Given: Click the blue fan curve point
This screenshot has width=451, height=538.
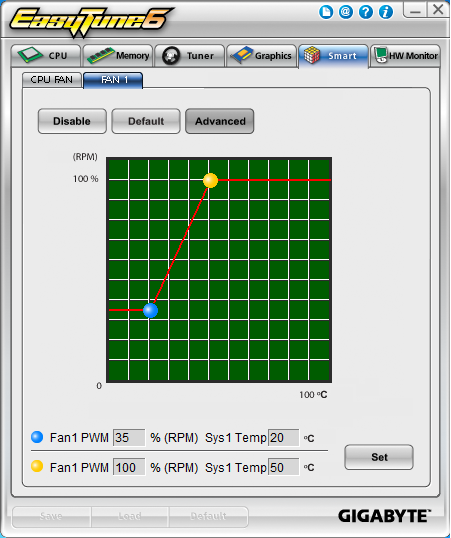Looking at the screenshot, I should (150, 311).
